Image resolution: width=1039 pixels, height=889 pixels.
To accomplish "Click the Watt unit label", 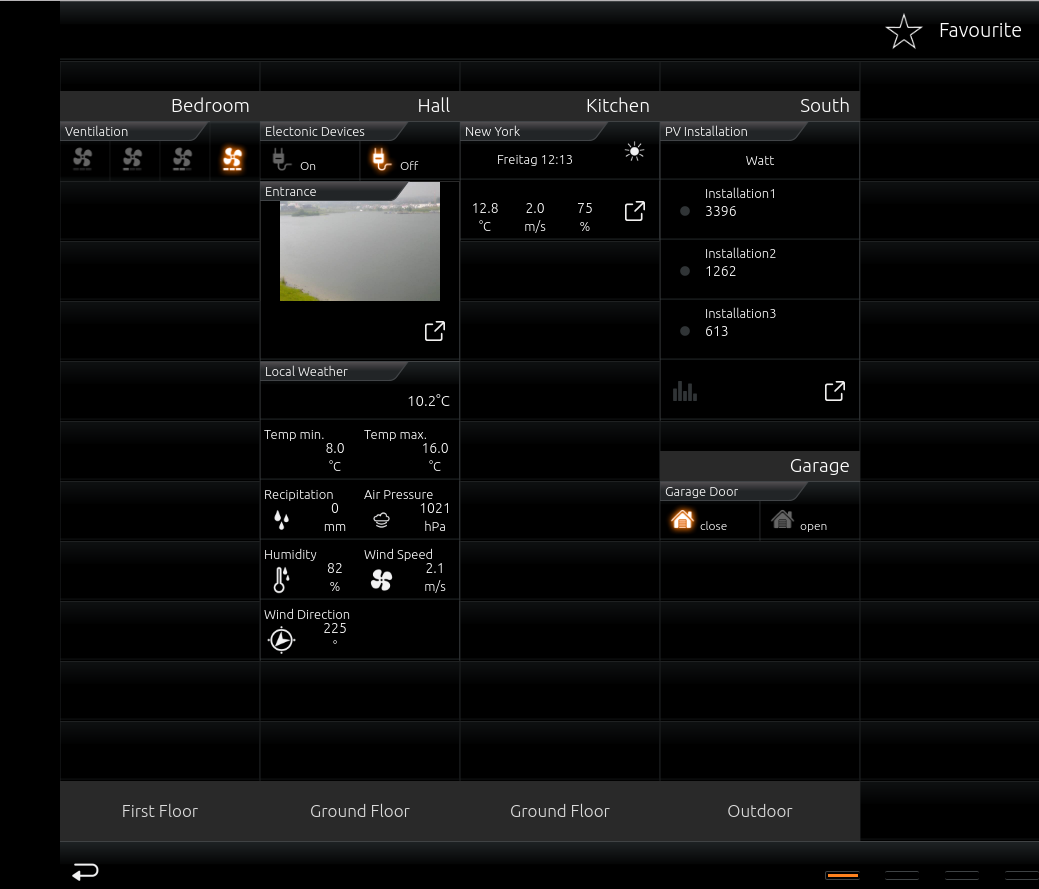I will (759, 160).
